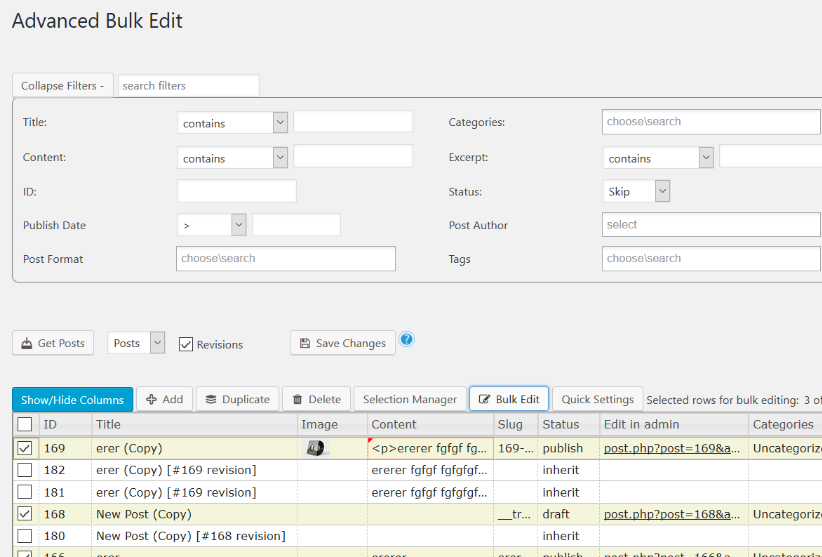Click the Get Posts button
822x557 pixels.
point(52,343)
